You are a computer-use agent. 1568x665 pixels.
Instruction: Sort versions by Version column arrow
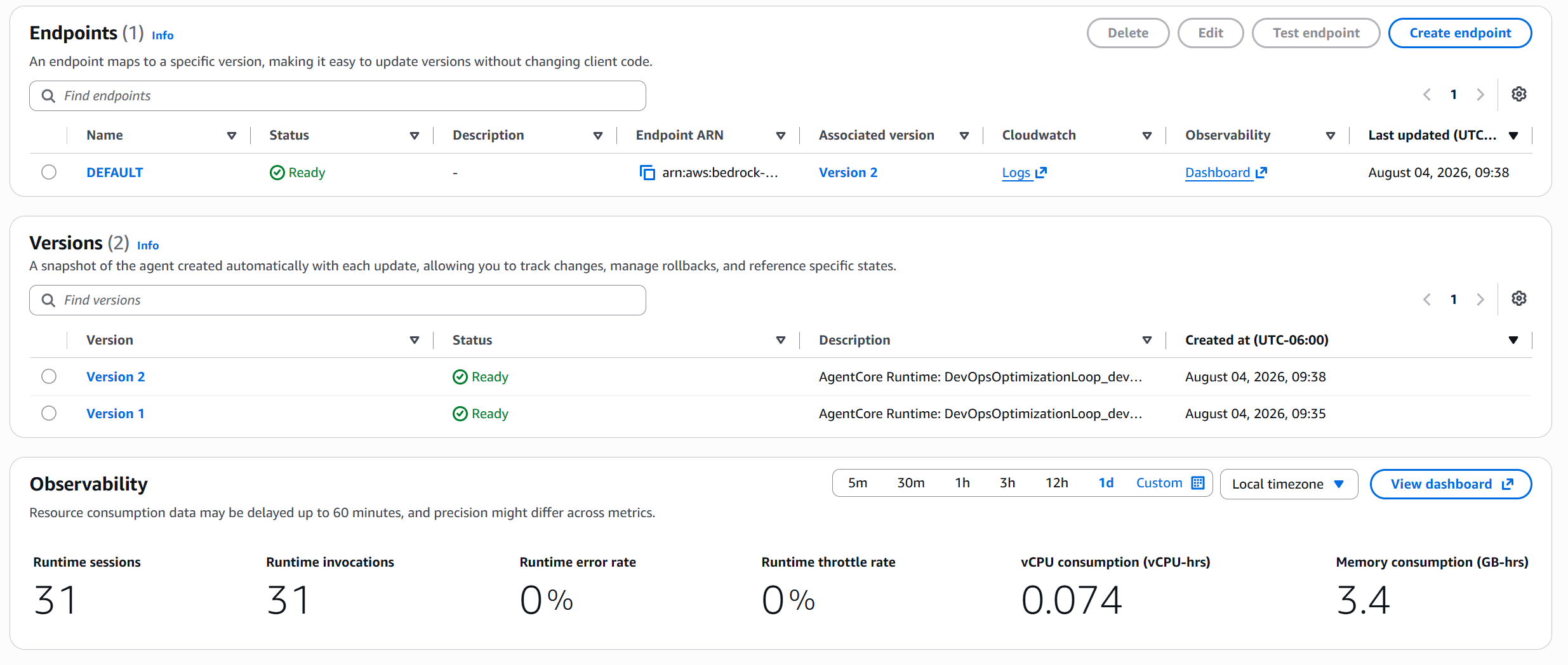(415, 340)
